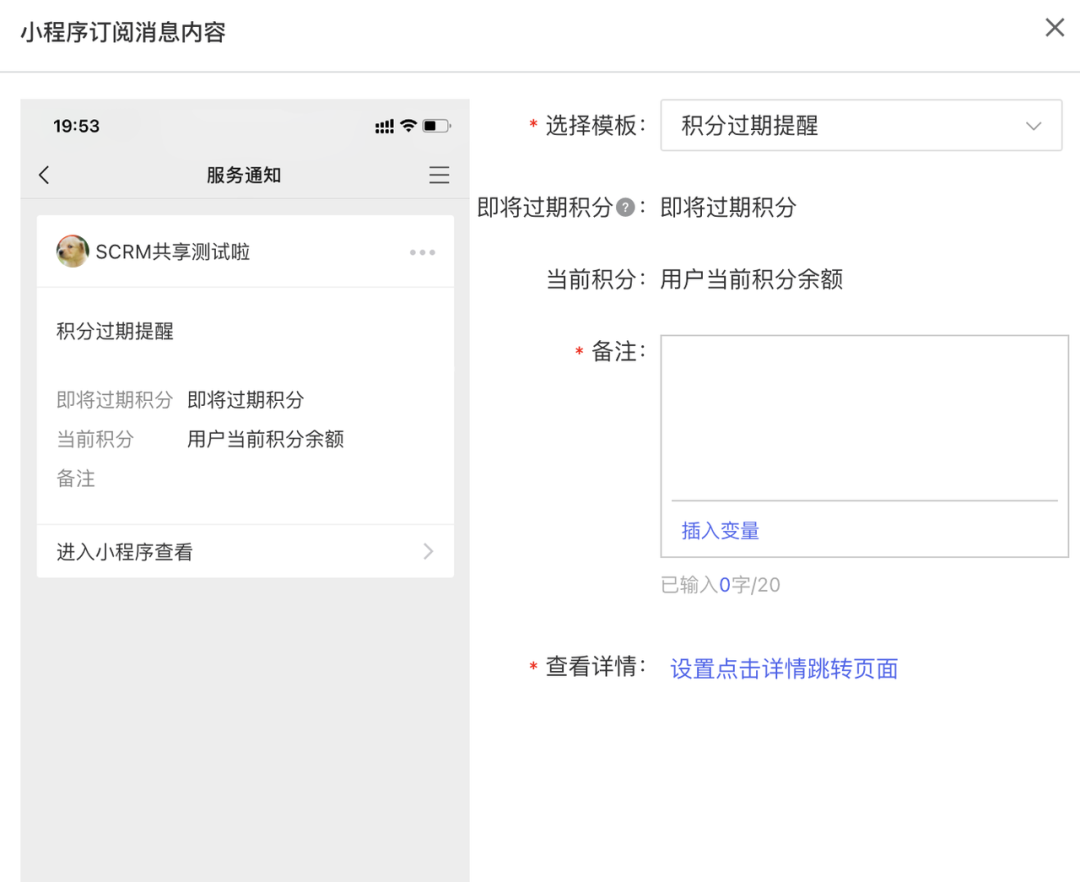Click the 当前积分 value 用户当前积分余额
The width and height of the screenshot is (1080, 882).
752,279
